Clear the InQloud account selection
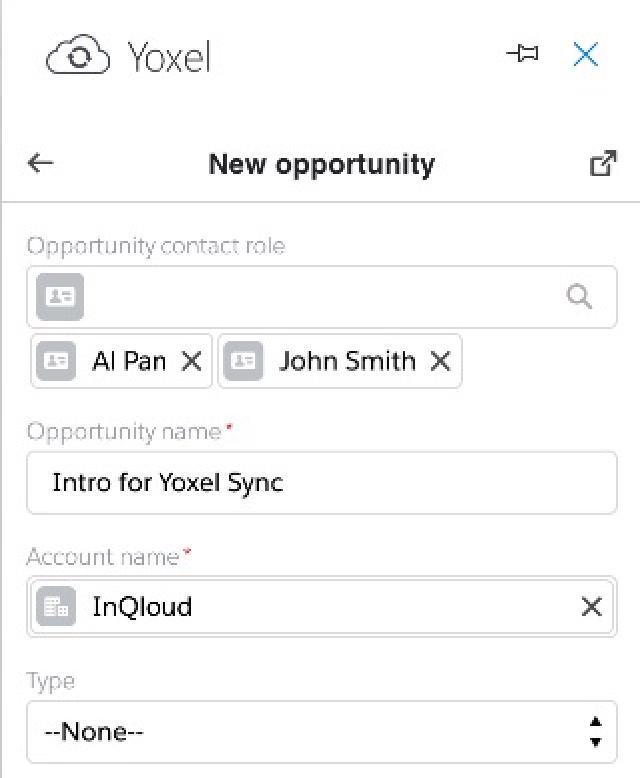640x778 pixels. (x=591, y=606)
